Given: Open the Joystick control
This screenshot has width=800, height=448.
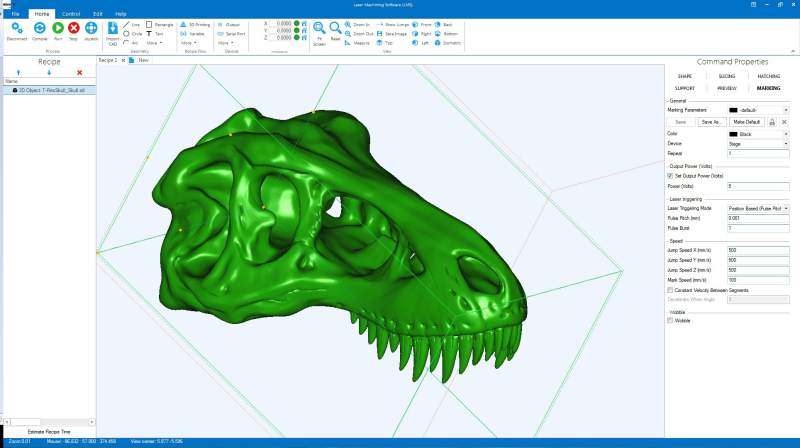Looking at the screenshot, I should click(91, 28).
